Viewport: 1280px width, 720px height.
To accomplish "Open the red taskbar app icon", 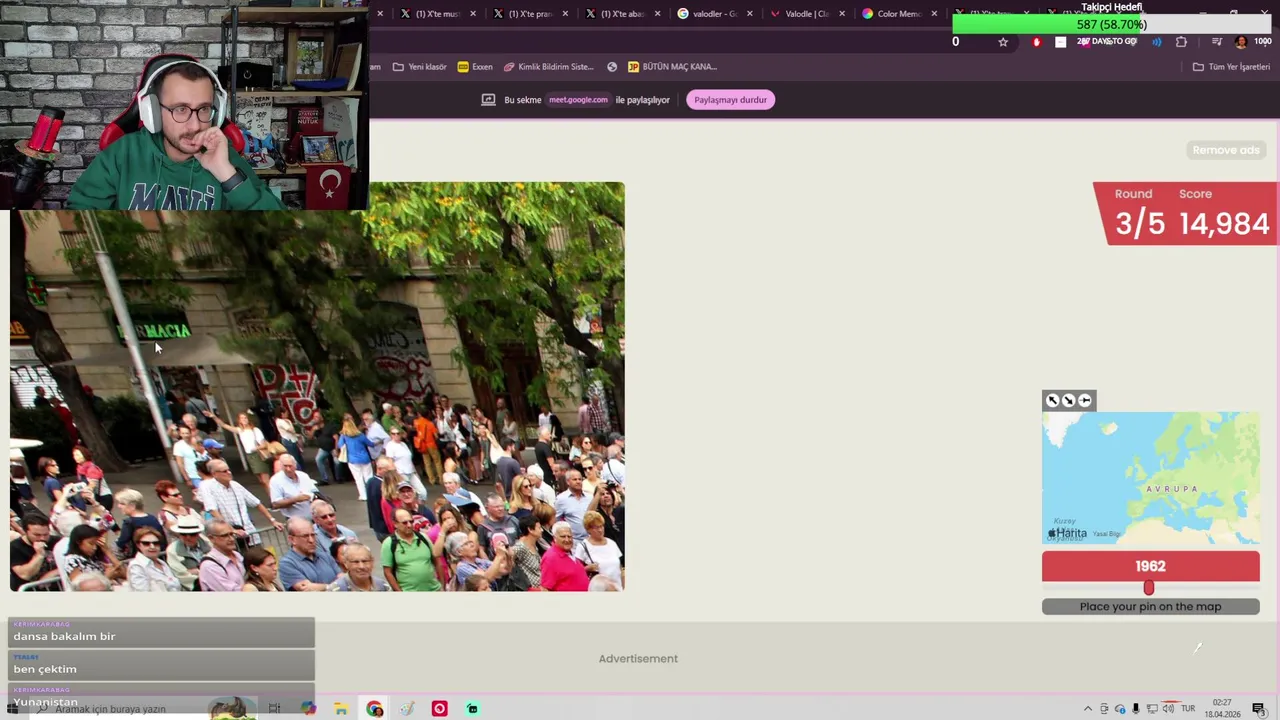I will 439,709.
